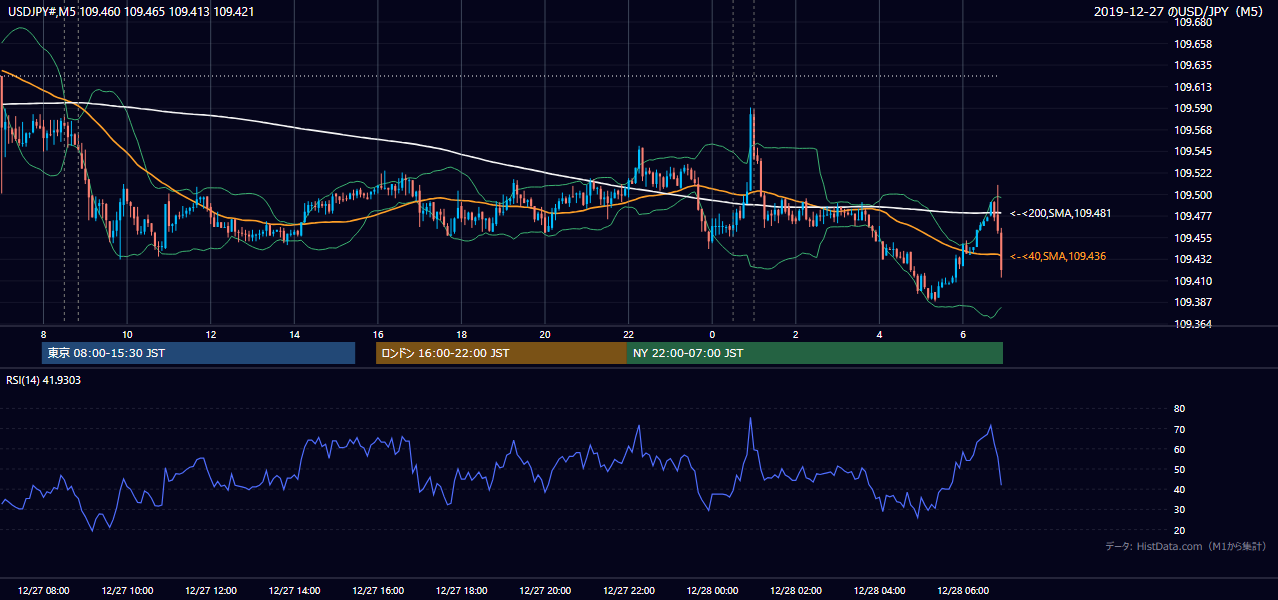Click the 12/27 16:00 bottom time label

[378, 591]
